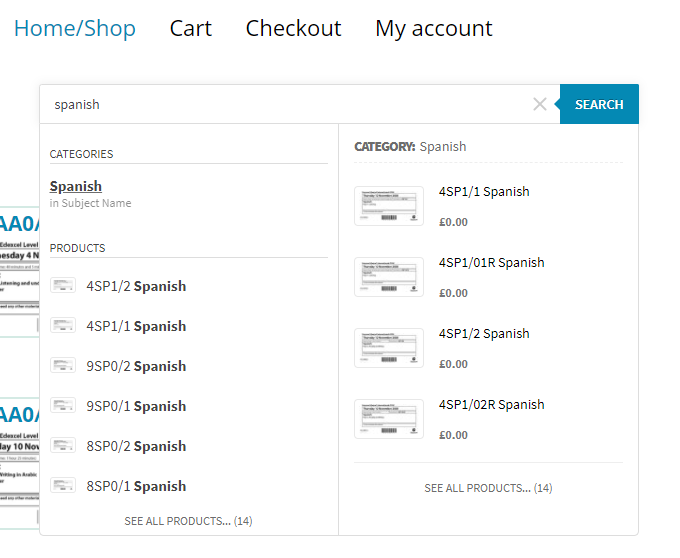680x558 pixels.
Task: Clear the search field with X icon
Action: [x=540, y=104]
